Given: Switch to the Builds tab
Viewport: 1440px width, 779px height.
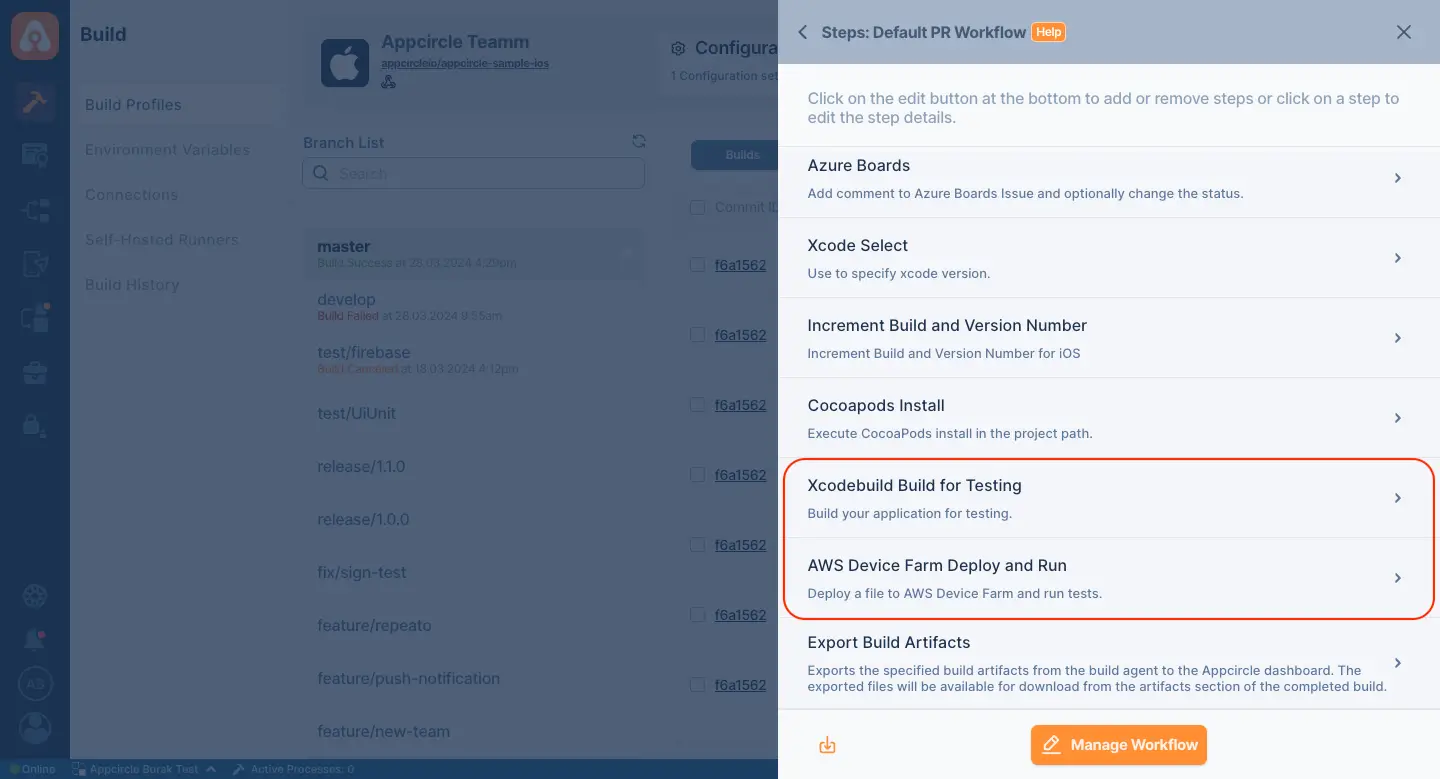Looking at the screenshot, I should [742, 155].
